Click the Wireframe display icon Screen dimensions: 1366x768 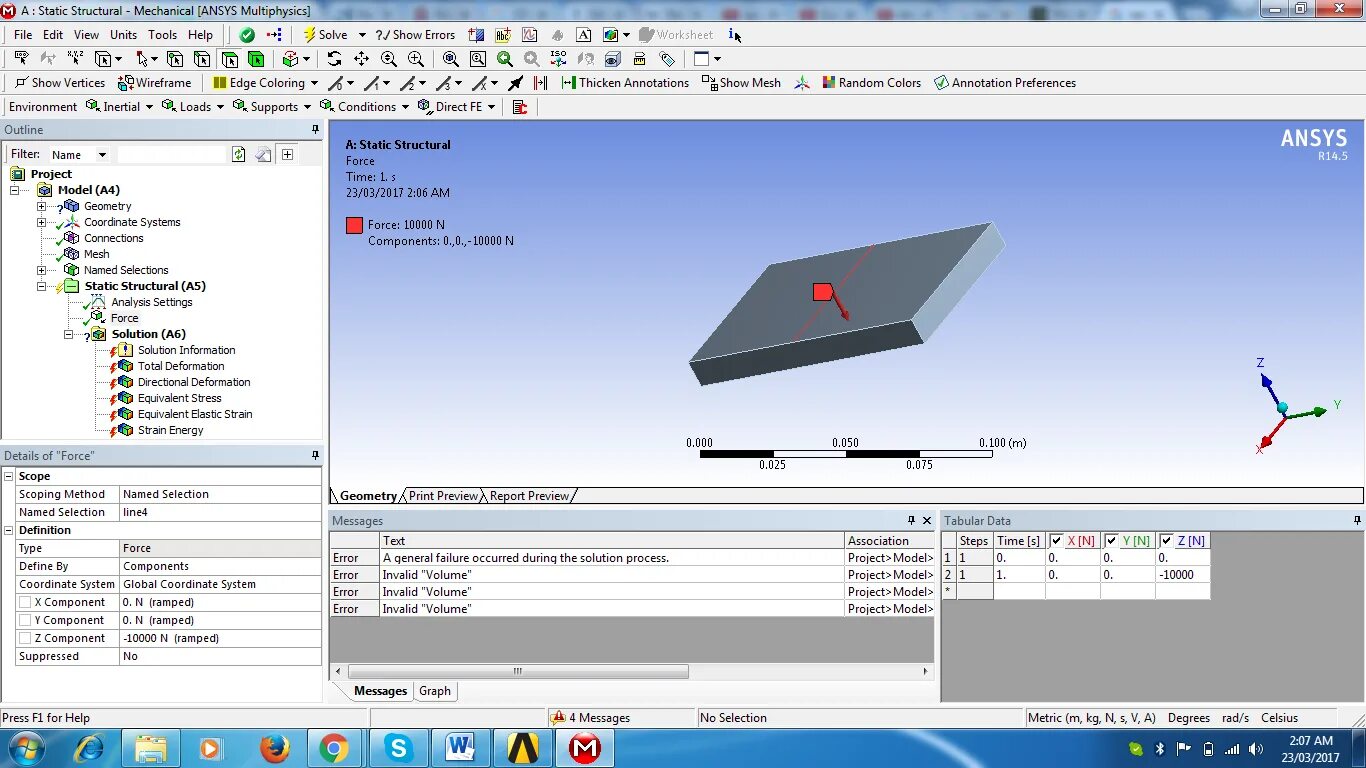[125, 83]
